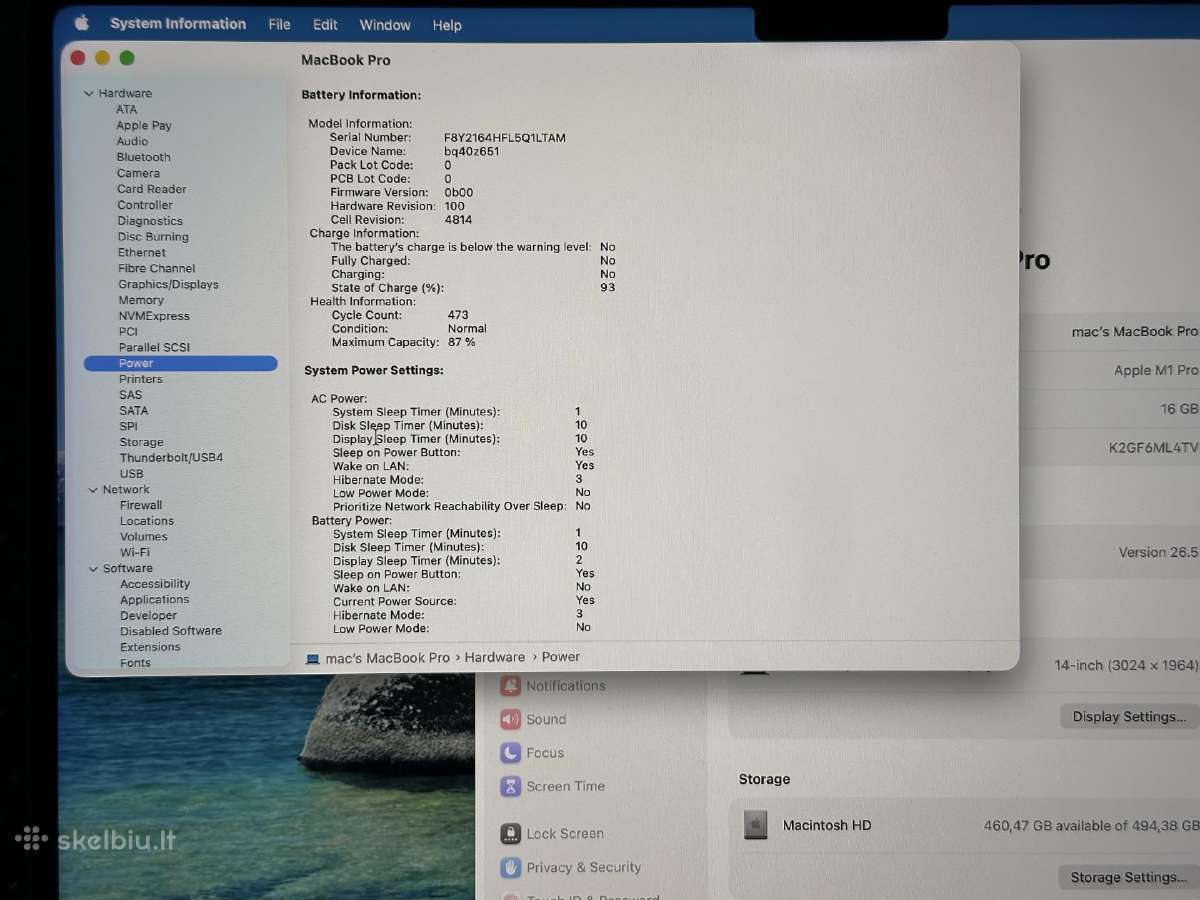Select Bluetooth in the sidebar
This screenshot has height=900, width=1200.
tap(143, 158)
